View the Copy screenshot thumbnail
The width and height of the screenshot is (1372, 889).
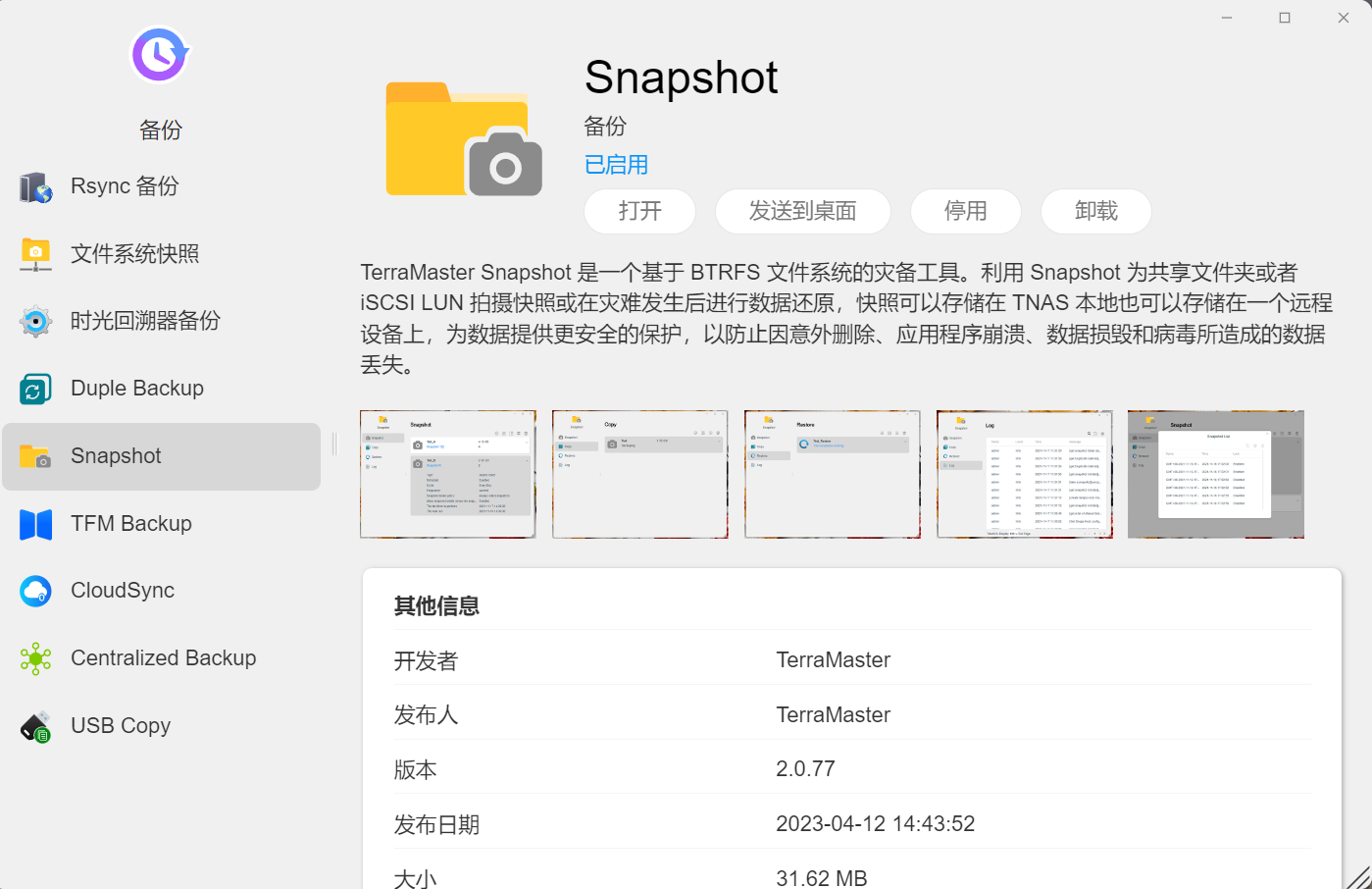(640, 474)
